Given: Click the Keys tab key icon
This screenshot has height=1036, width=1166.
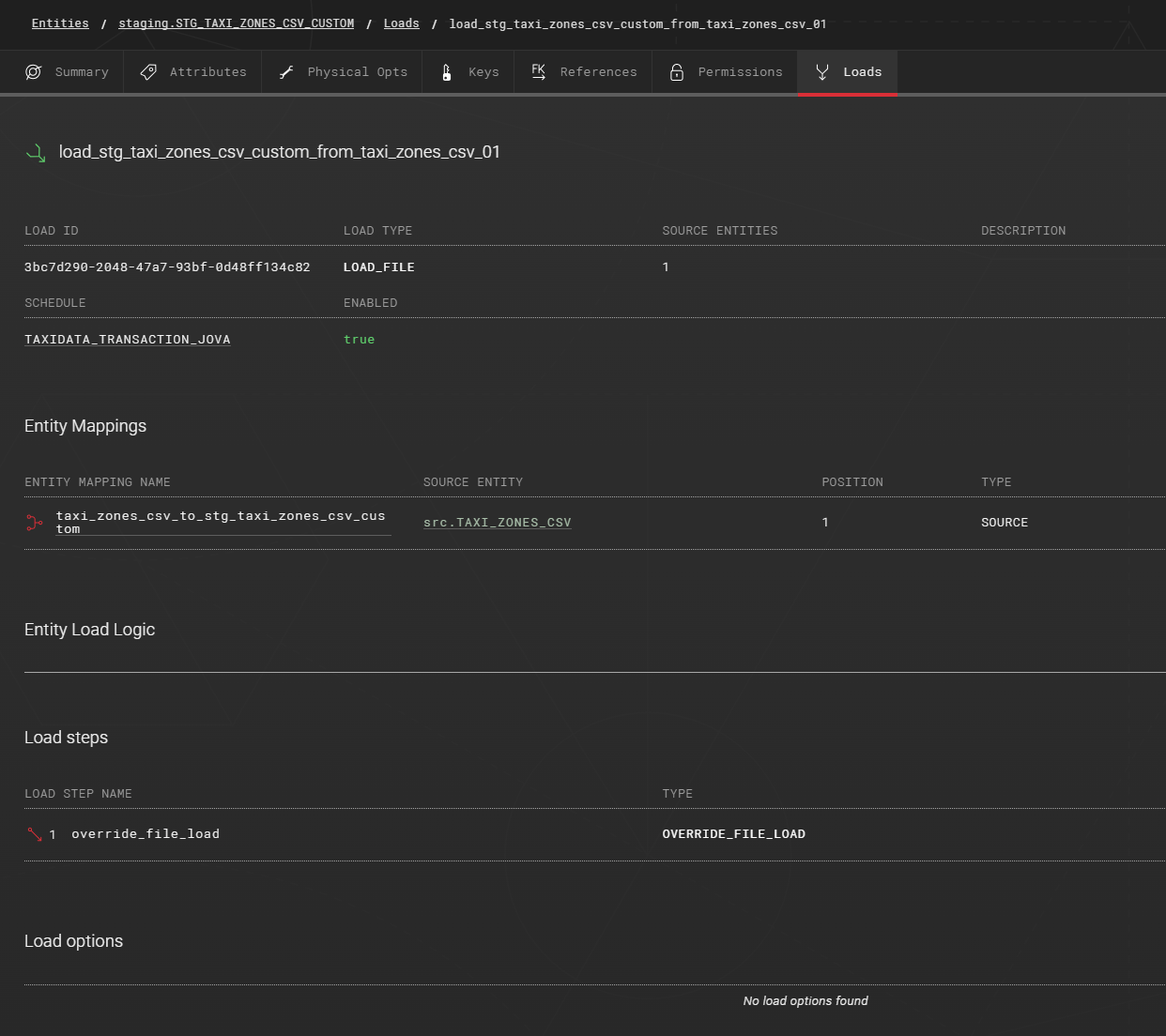Looking at the screenshot, I should [447, 72].
